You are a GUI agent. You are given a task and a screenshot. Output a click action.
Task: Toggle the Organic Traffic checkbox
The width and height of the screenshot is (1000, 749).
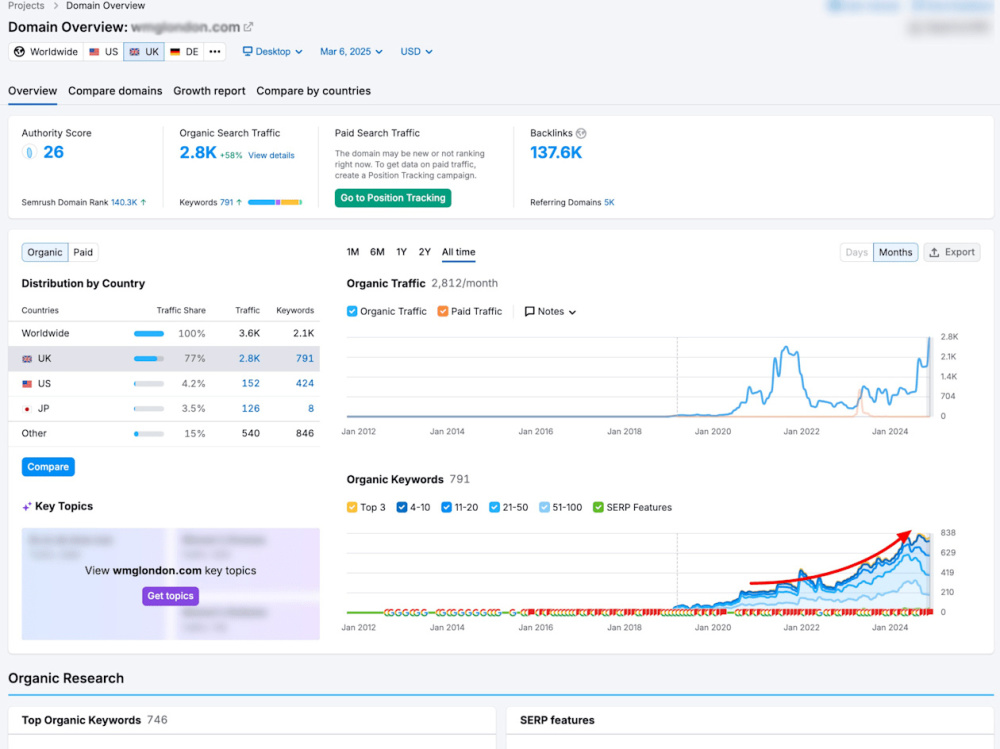point(352,311)
